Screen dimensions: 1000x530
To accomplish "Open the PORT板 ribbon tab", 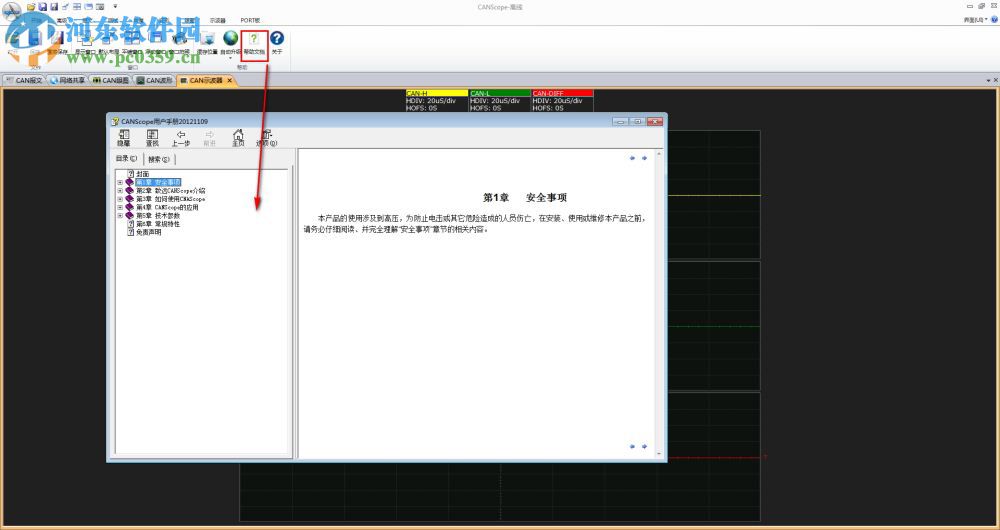I will pos(250,20).
